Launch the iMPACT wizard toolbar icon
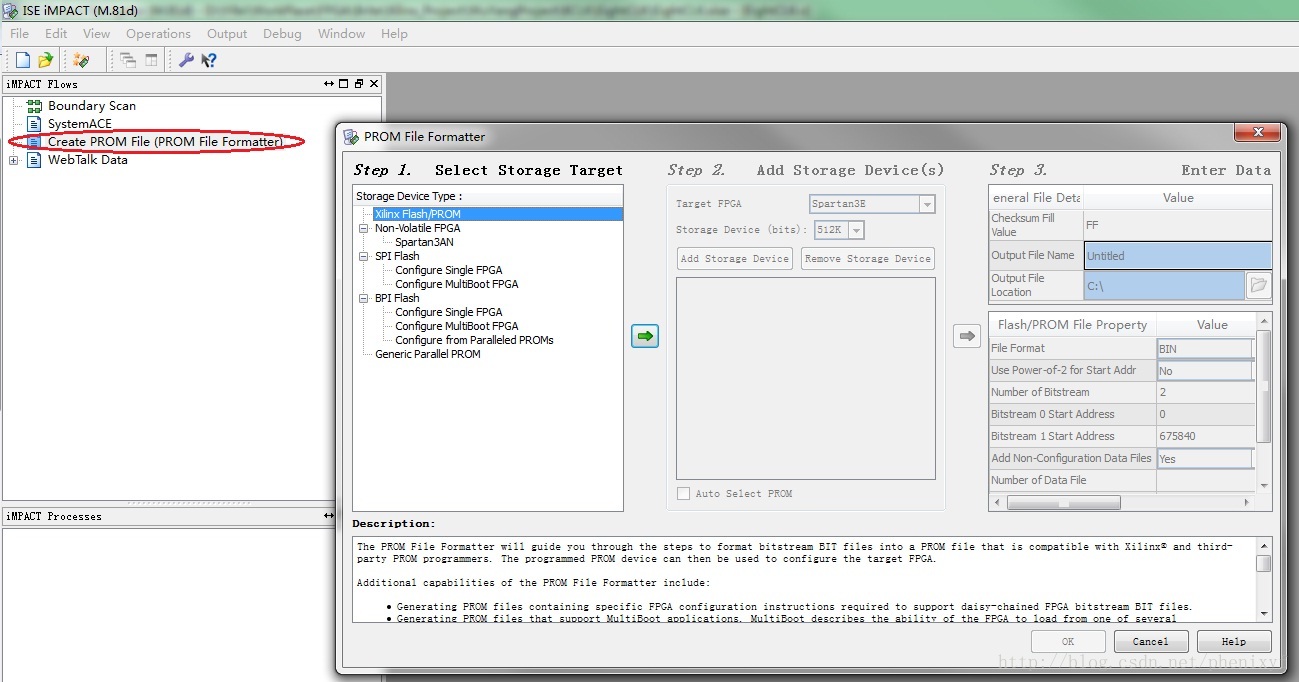Screen dimensions: 1299x682 pyautogui.click(x=81, y=60)
